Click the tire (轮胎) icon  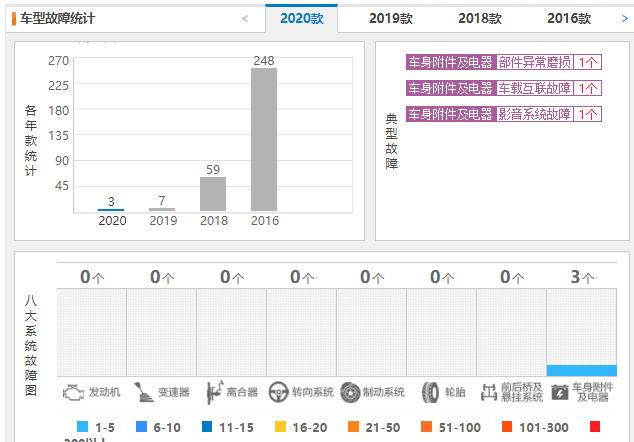[x=429, y=392]
